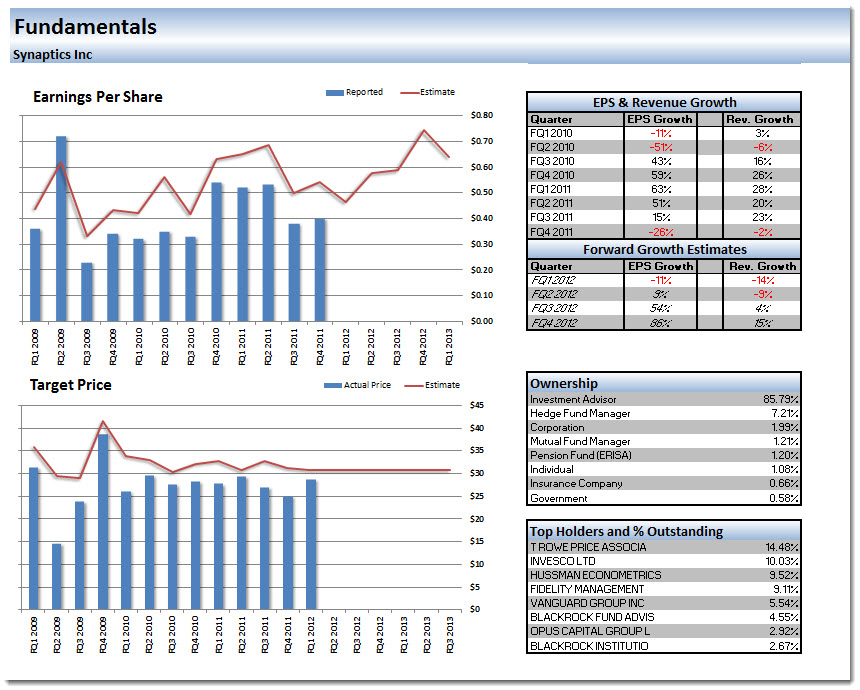Select the Government ownership row

(664, 498)
